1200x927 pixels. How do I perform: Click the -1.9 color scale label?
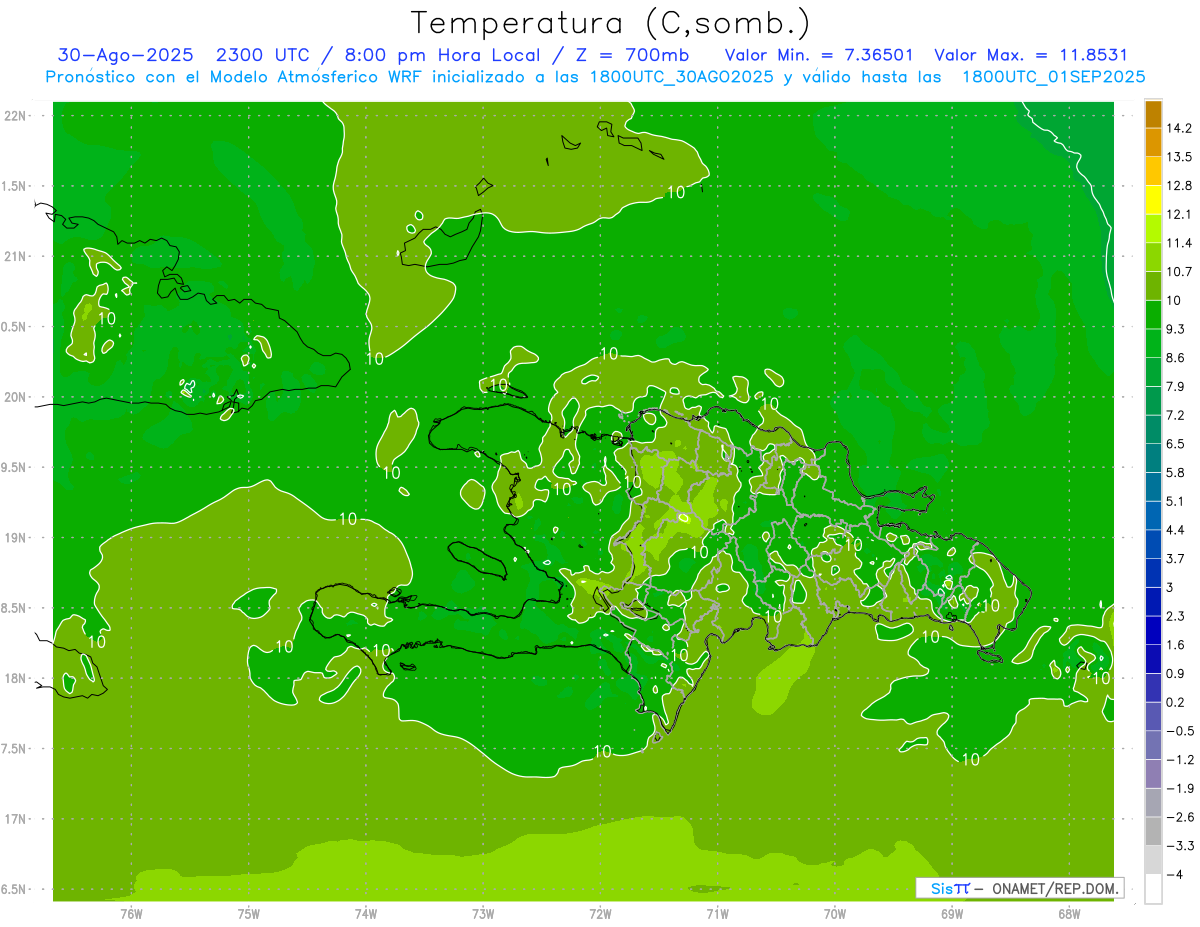point(1180,788)
